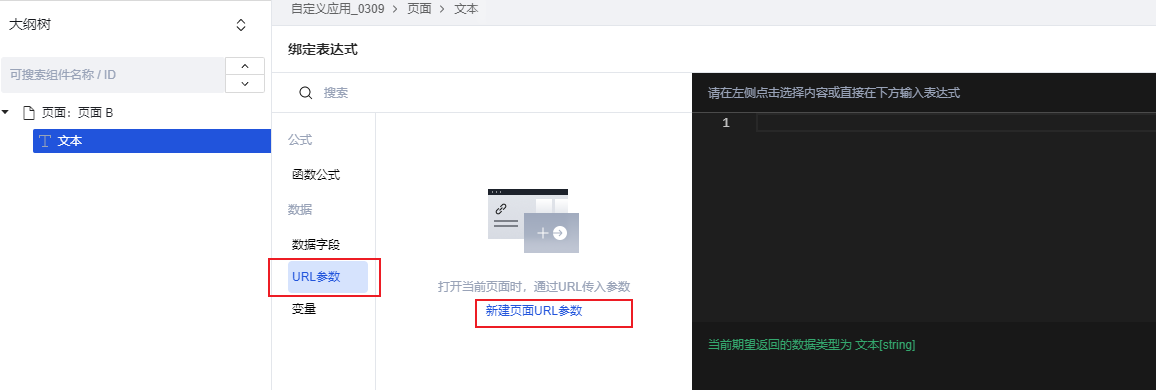Click 新建页面URL参数 link
The image size is (1156, 390).
534,311
